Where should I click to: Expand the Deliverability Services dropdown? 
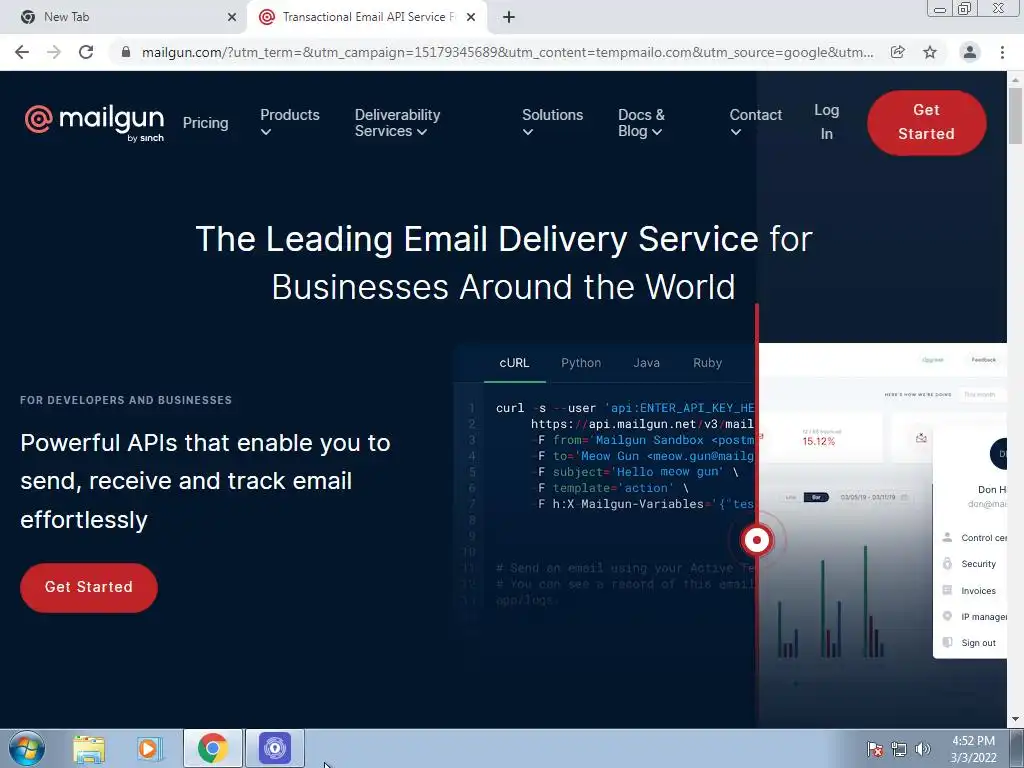pos(397,122)
